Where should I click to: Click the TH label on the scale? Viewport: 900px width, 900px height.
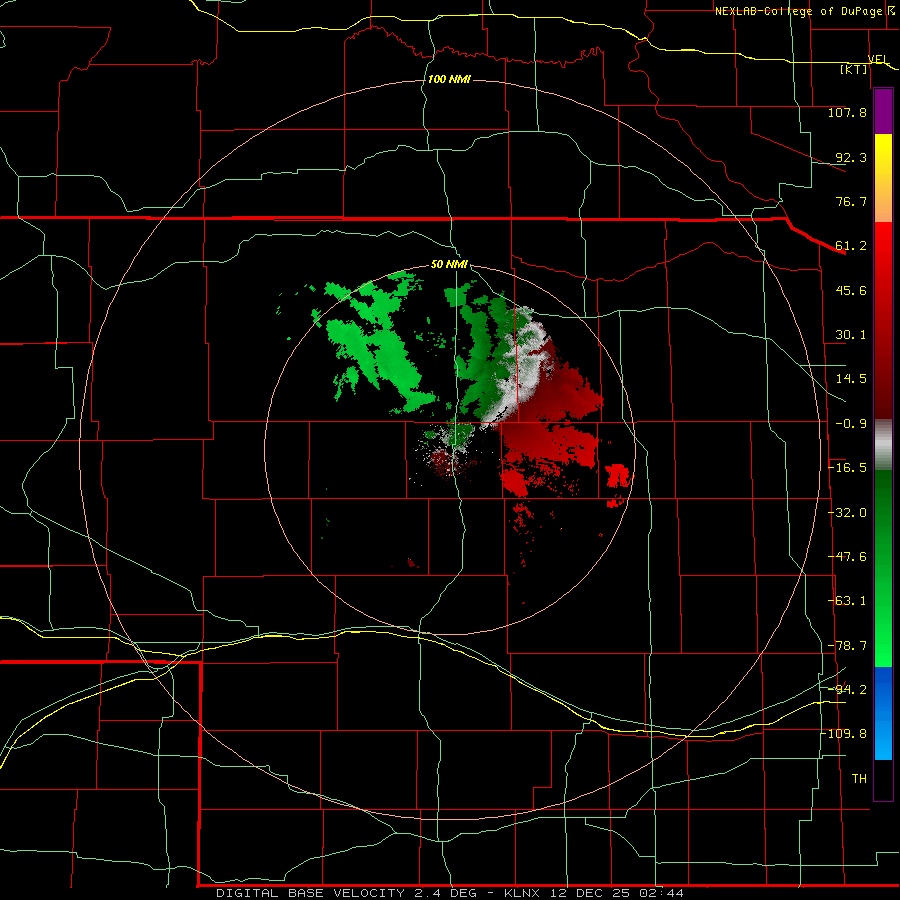pos(859,778)
